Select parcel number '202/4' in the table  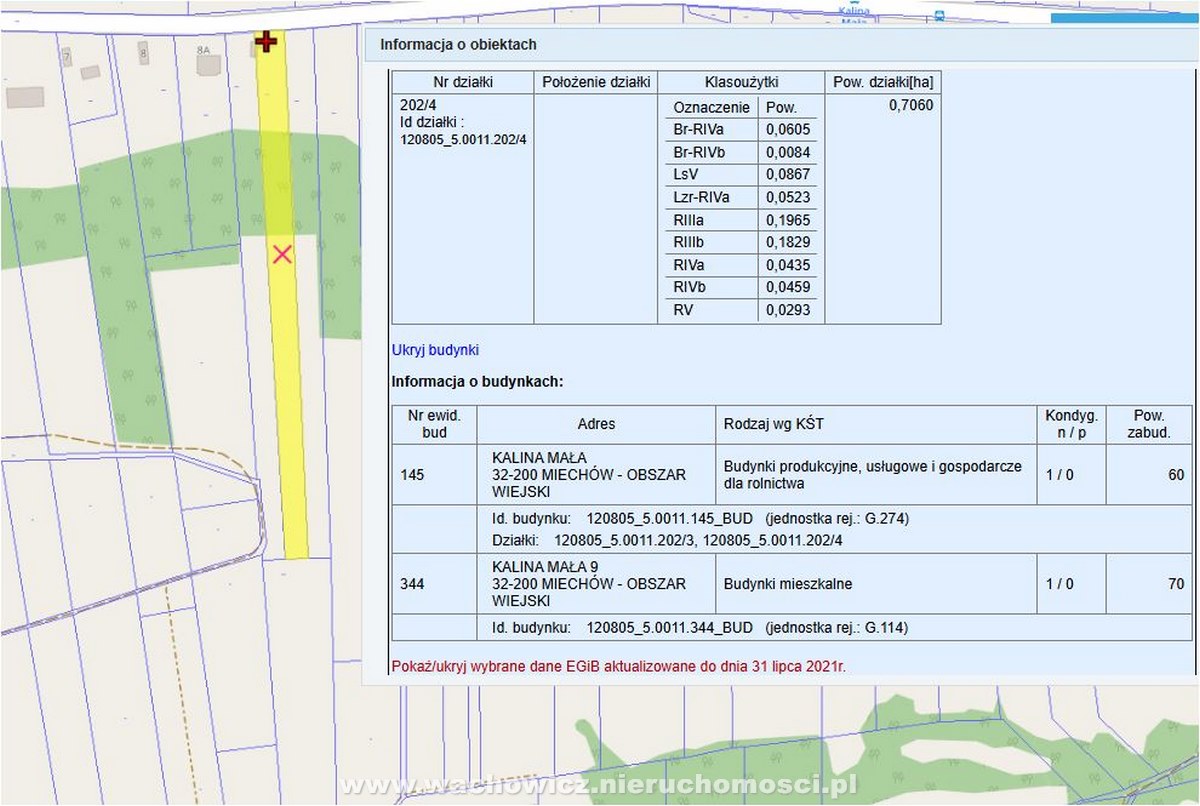tap(416, 105)
